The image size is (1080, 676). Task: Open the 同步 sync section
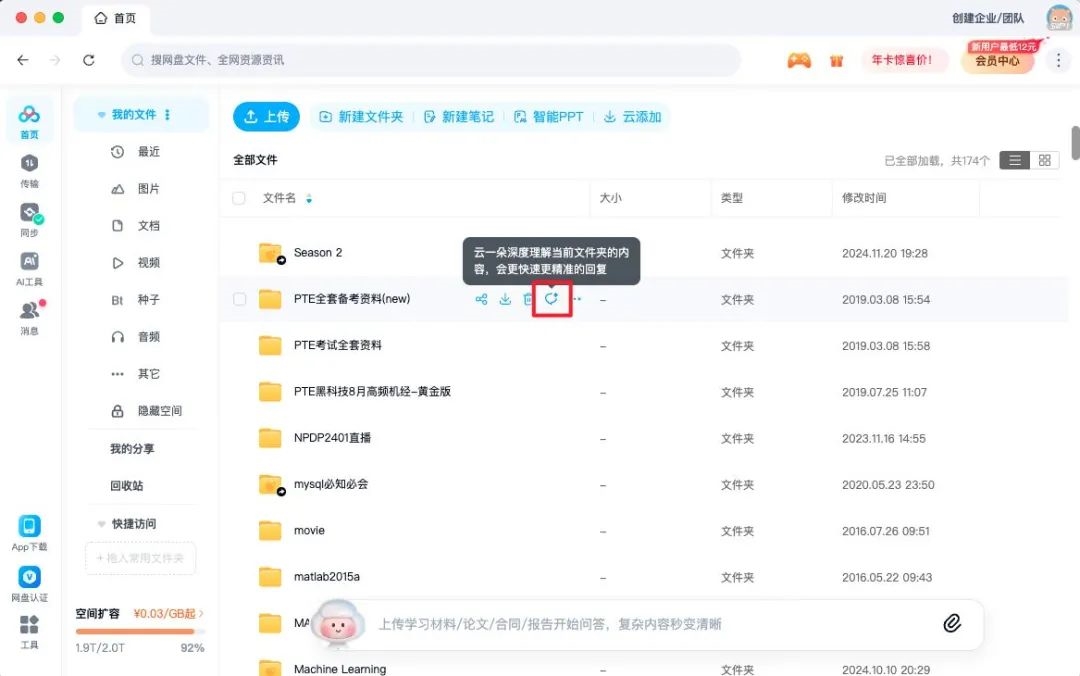click(x=29, y=217)
